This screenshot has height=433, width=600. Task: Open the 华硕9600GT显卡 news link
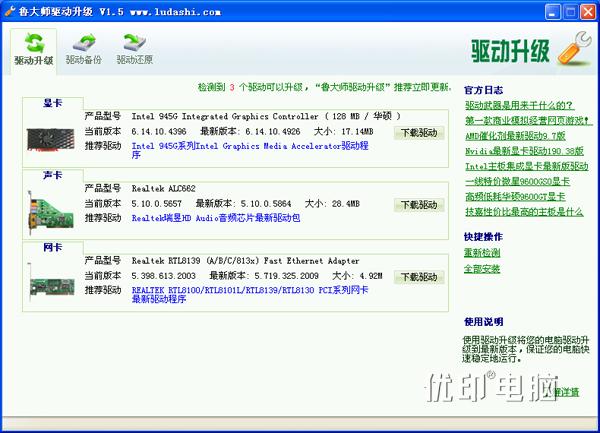click(515, 197)
